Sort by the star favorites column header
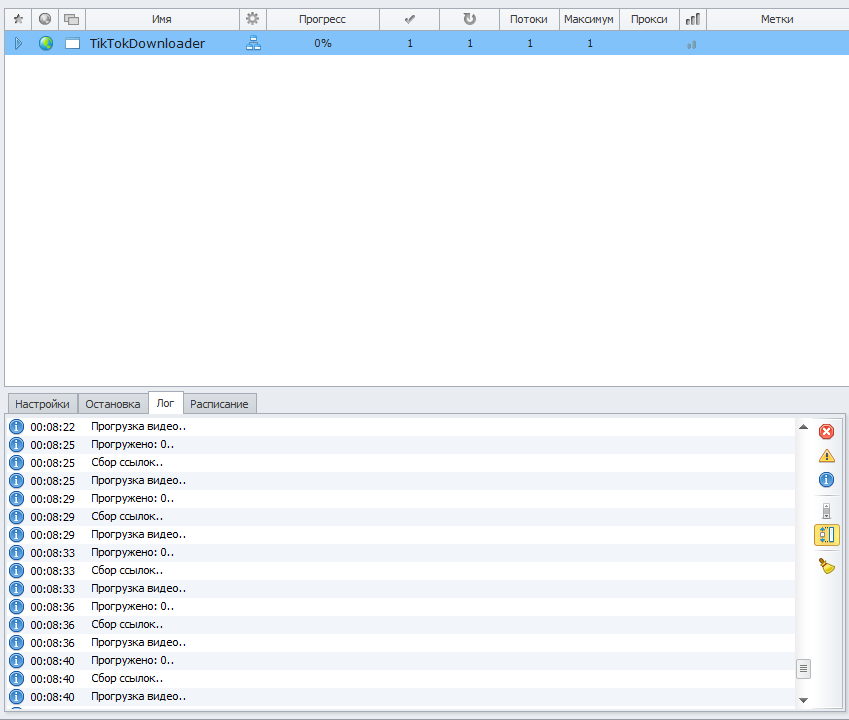Image resolution: width=849 pixels, height=720 pixels. (x=18, y=19)
